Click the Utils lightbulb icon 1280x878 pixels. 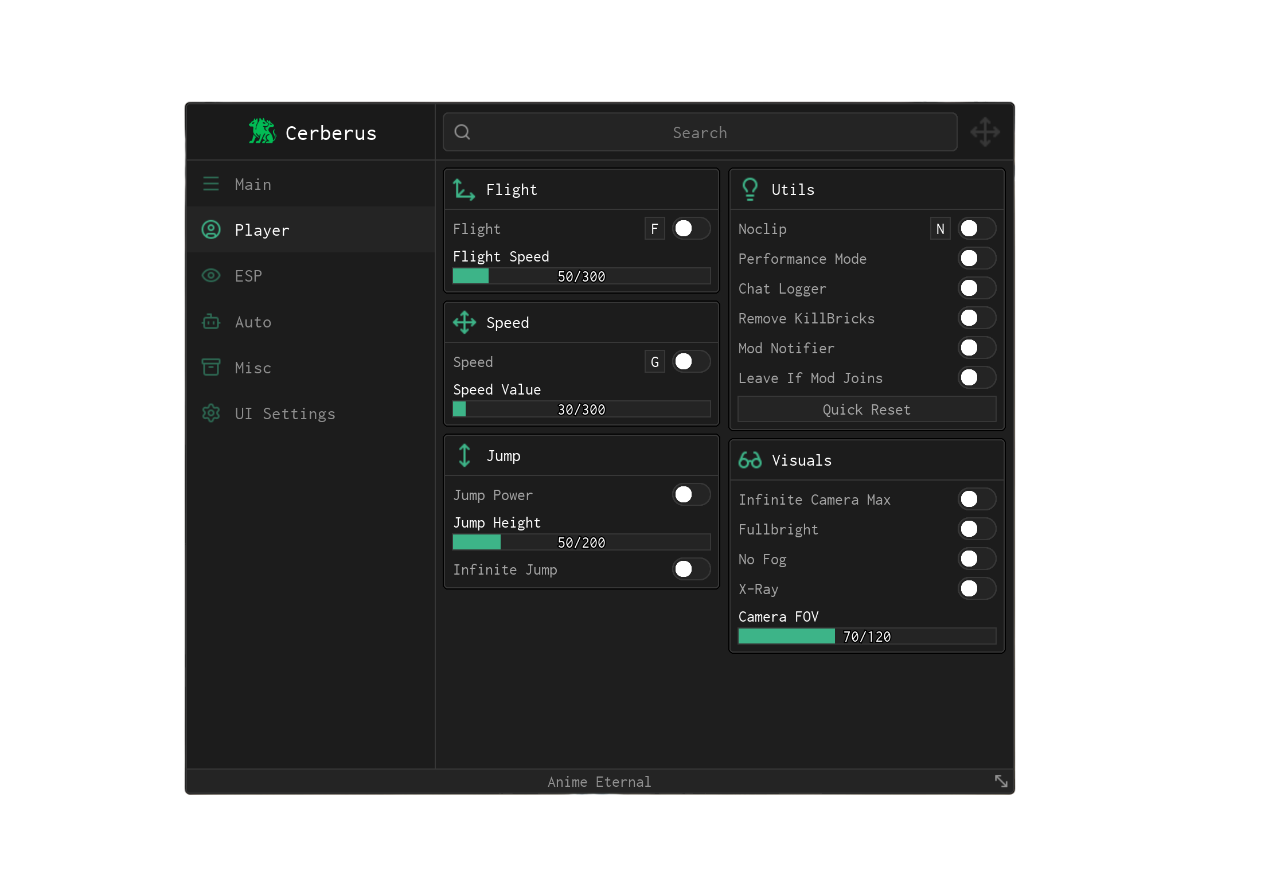(750, 190)
